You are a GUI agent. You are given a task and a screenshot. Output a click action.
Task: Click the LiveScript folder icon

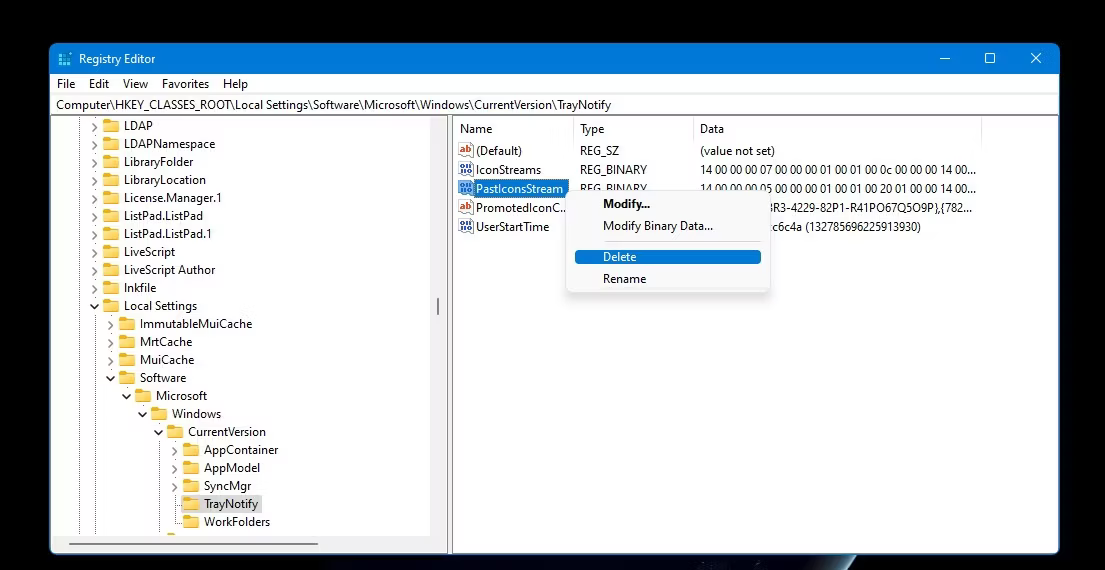pos(111,252)
